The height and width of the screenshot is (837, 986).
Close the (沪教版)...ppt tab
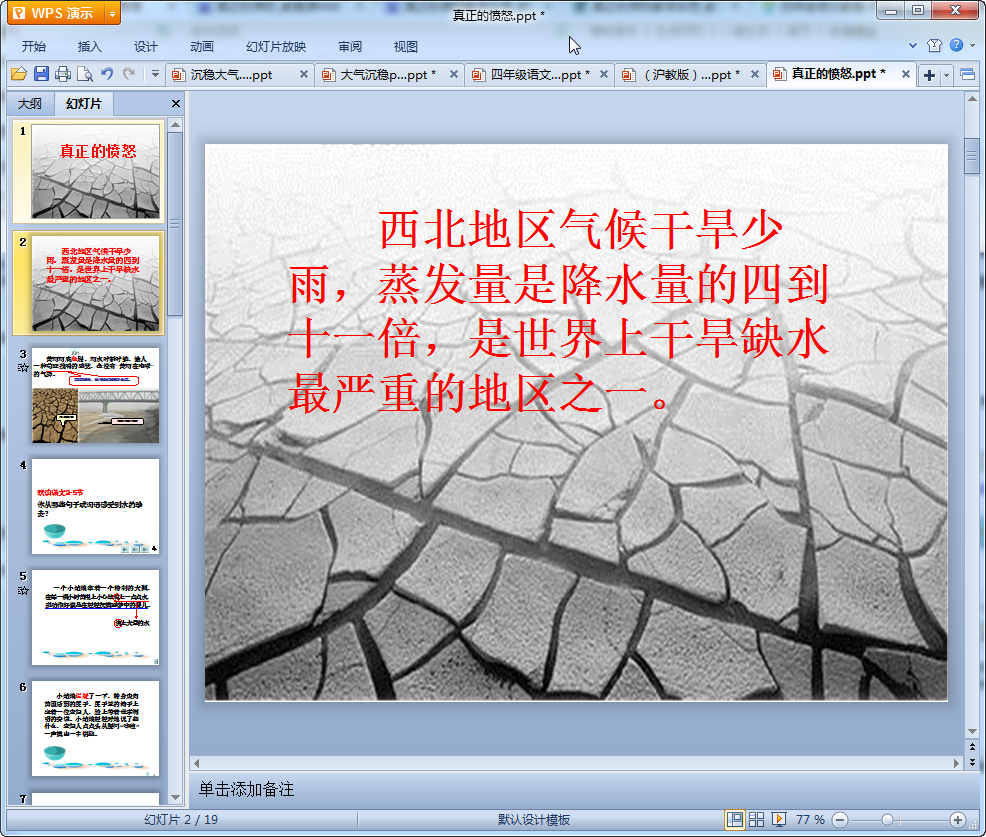[755, 74]
